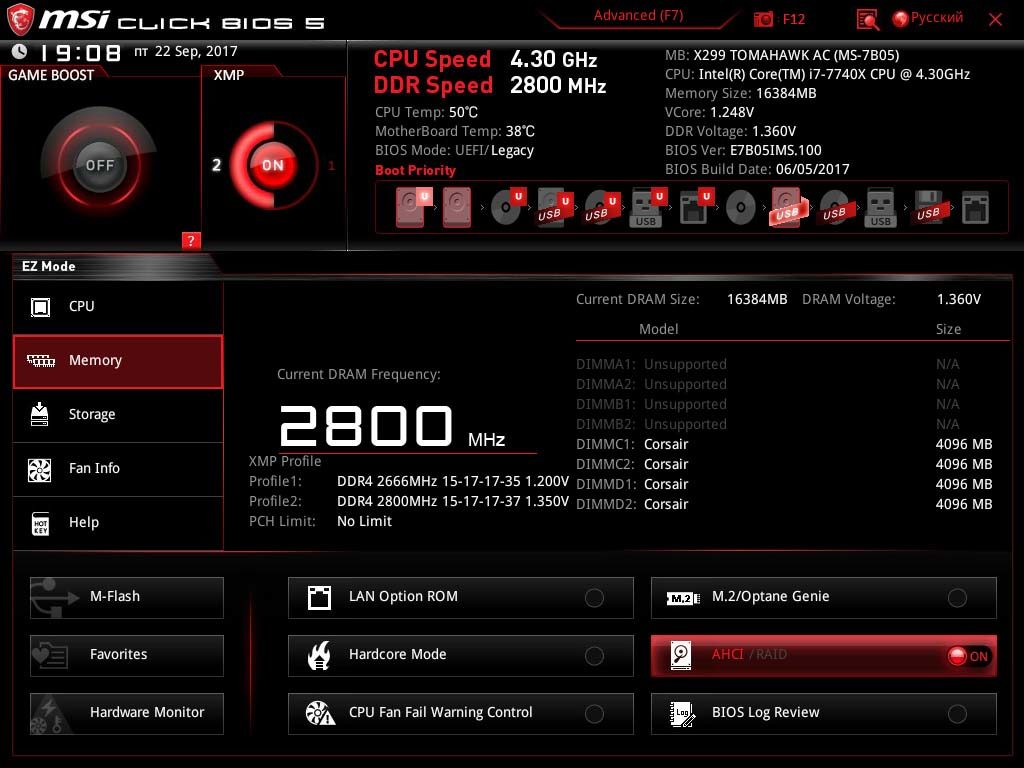The image size is (1024, 768).
Task: Click XMP Profile1 DDR4 2666MHz timings
Action: pyautogui.click(x=453, y=481)
